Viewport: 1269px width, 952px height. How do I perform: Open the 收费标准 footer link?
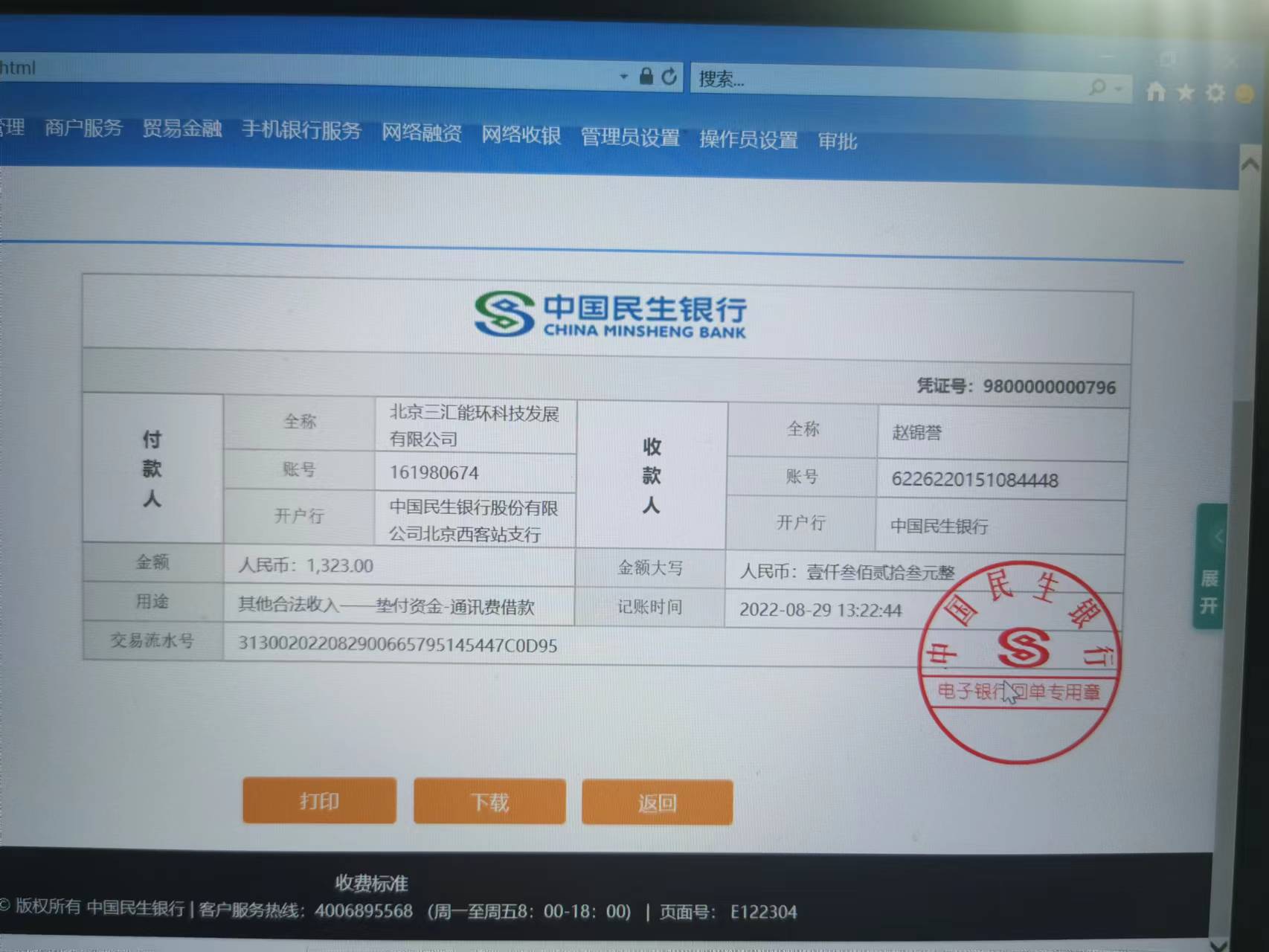pos(371,883)
